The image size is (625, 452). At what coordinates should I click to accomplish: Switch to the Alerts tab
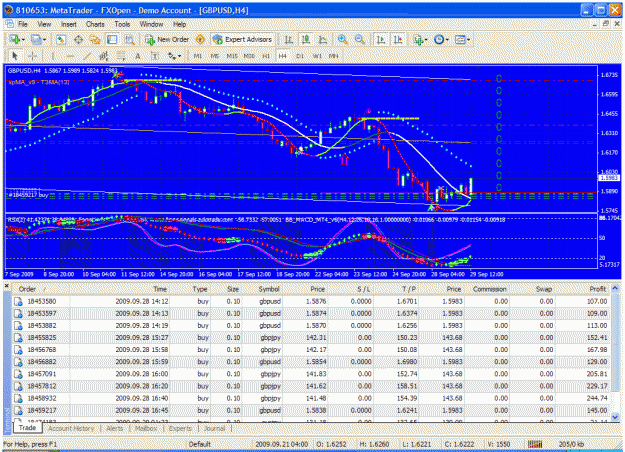[114, 428]
